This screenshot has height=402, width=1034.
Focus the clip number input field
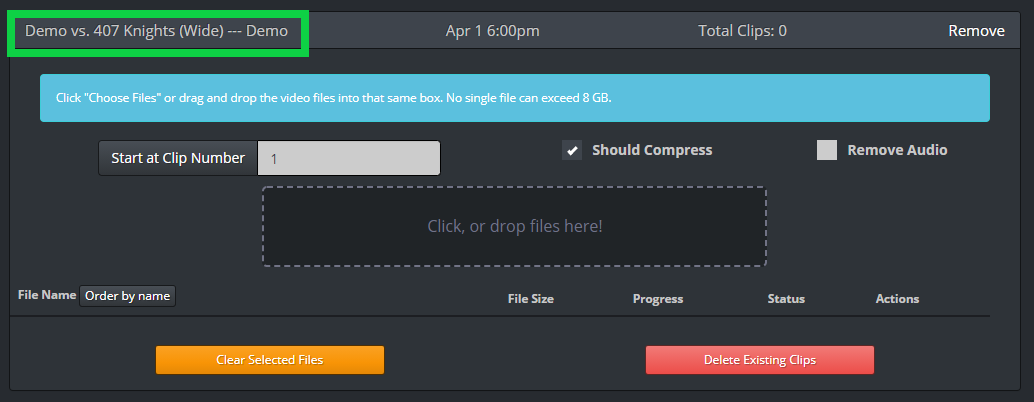coord(349,158)
